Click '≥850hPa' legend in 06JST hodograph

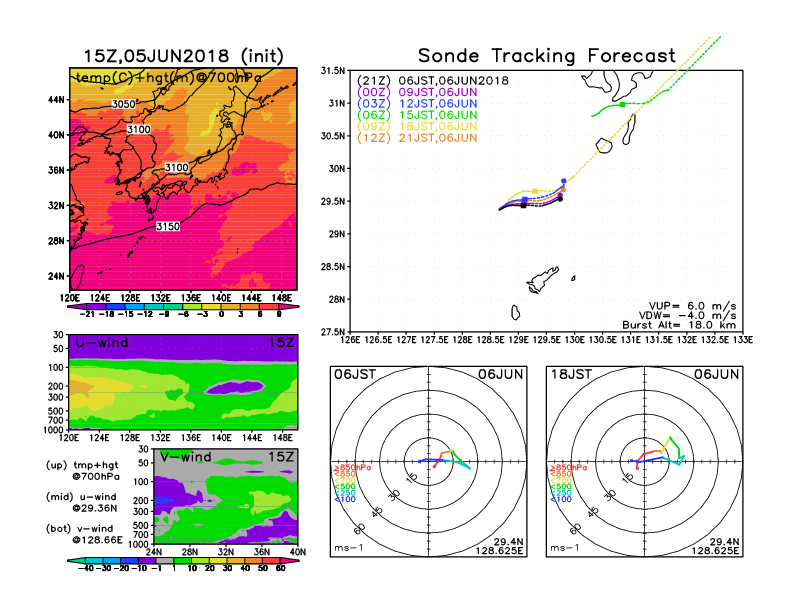pyautogui.click(x=352, y=468)
